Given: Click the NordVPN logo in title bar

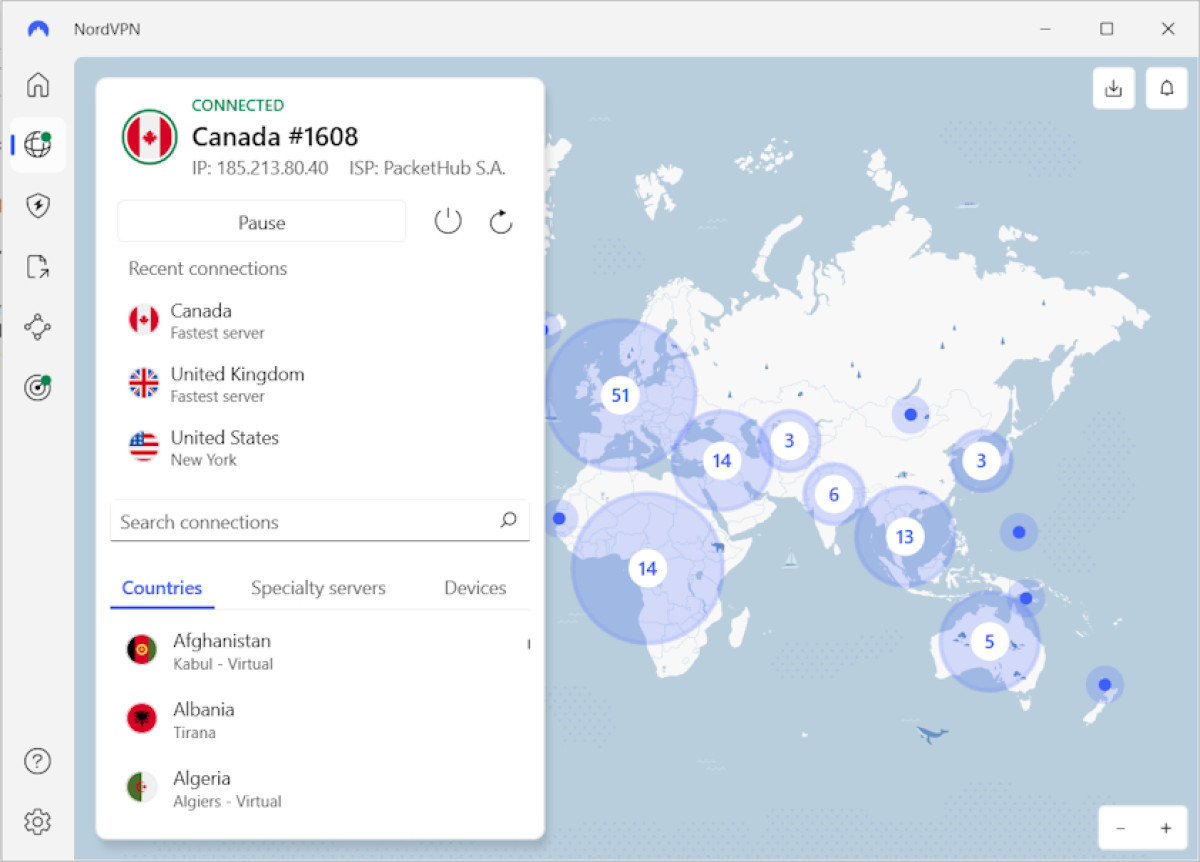Looking at the screenshot, I should 38,29.
